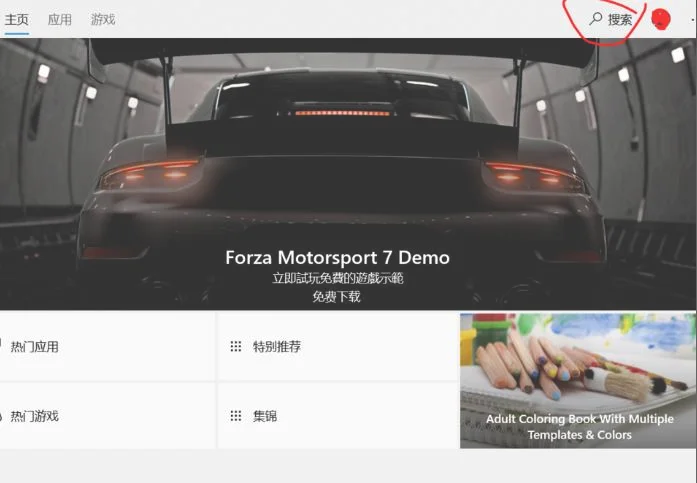Open the 游戏 tab
Viewport: 697px width, 483px height.
click(103, 20)
